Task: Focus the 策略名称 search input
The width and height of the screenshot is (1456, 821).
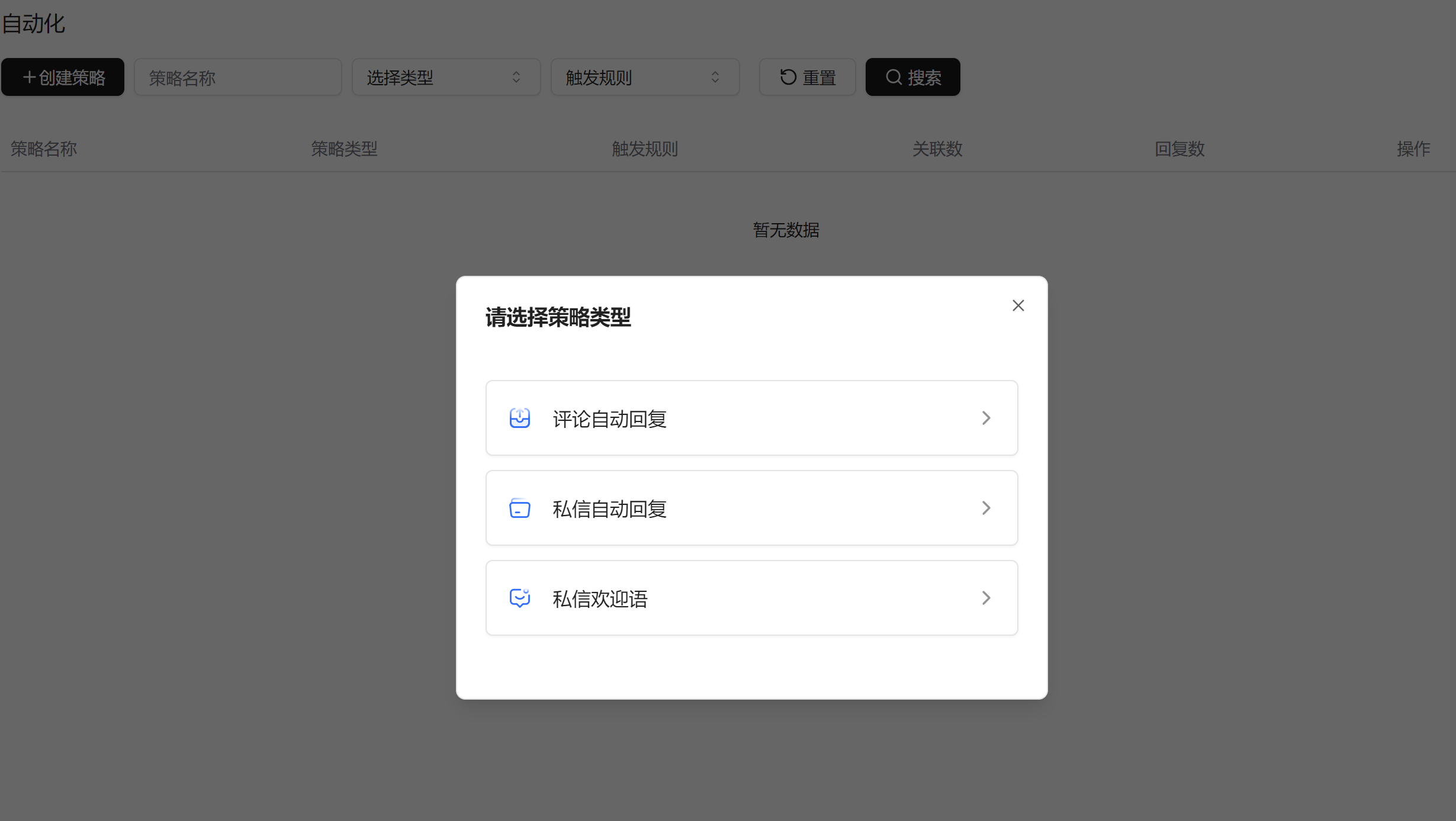Action: click(238, 77)
